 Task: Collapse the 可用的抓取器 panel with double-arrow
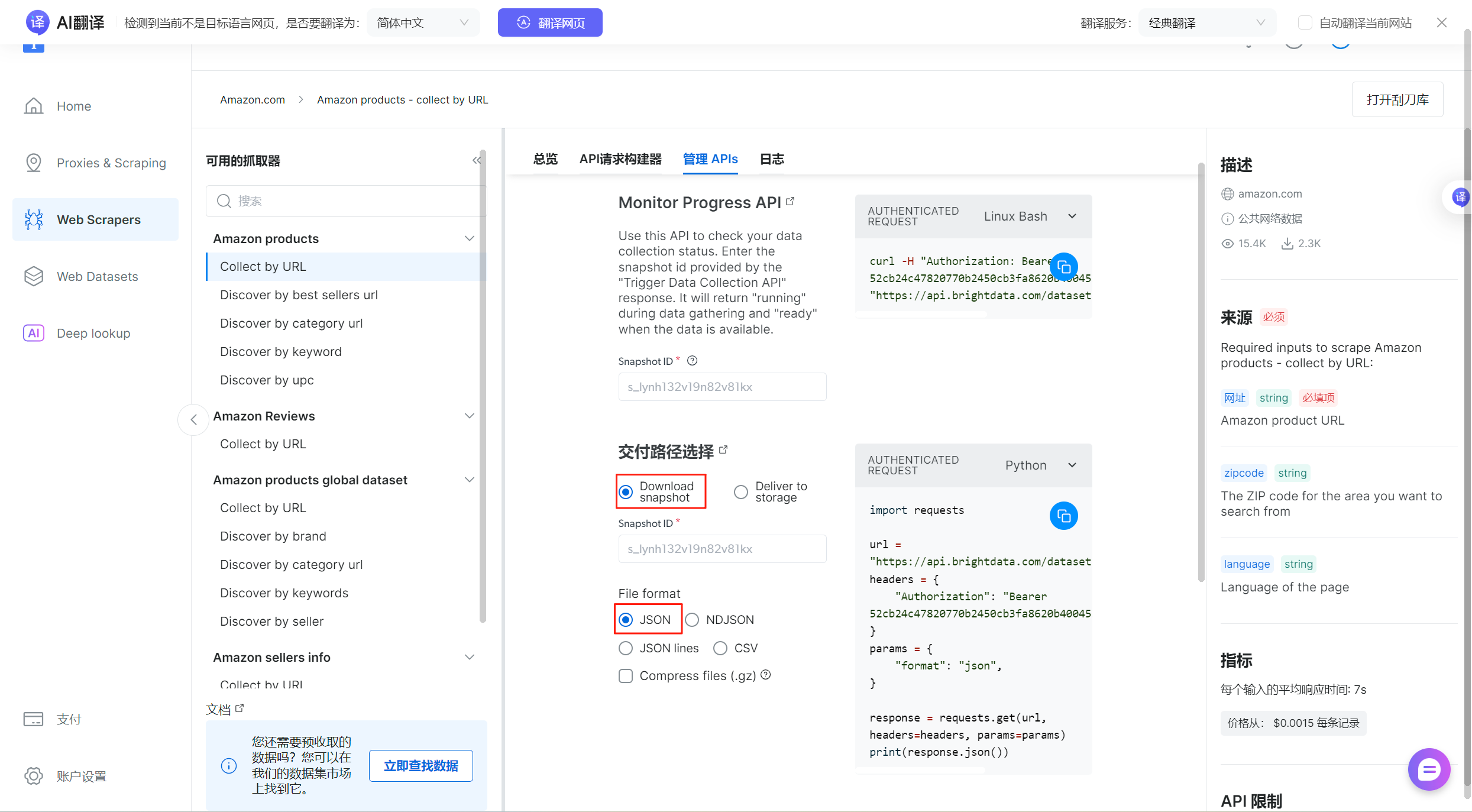(477, 160)
